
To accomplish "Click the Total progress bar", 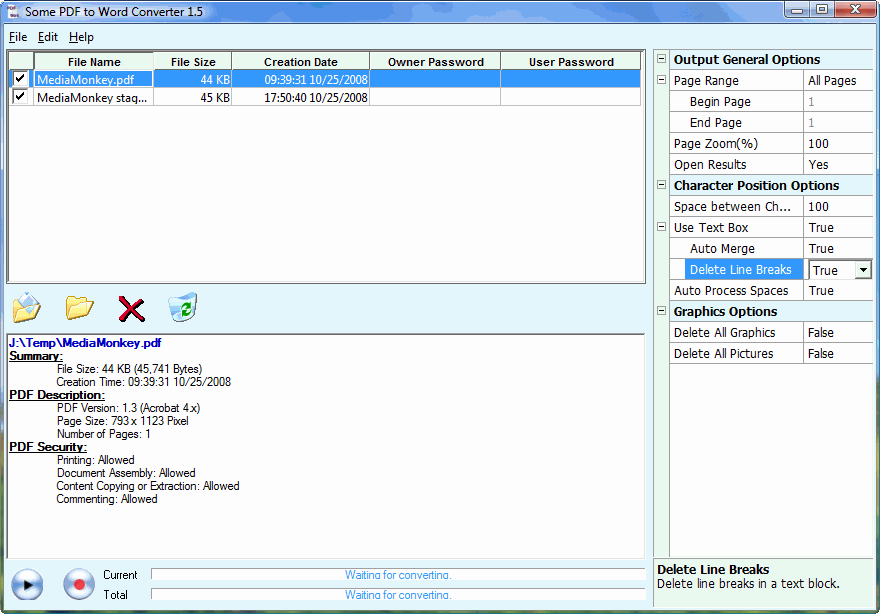I will coord(398,594).
